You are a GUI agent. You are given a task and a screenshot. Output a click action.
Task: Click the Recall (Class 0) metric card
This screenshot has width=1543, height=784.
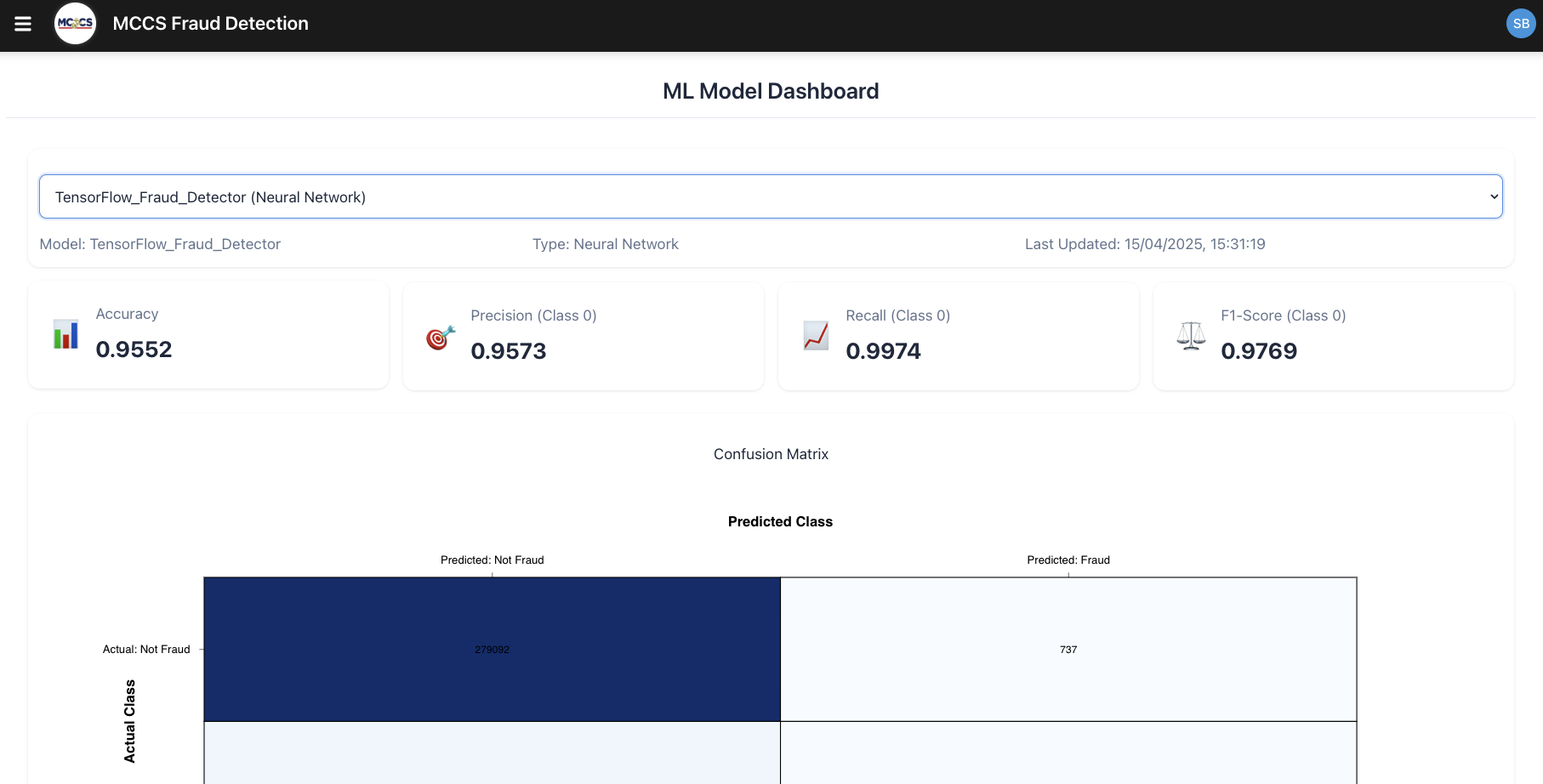click(x=958, y=336)
